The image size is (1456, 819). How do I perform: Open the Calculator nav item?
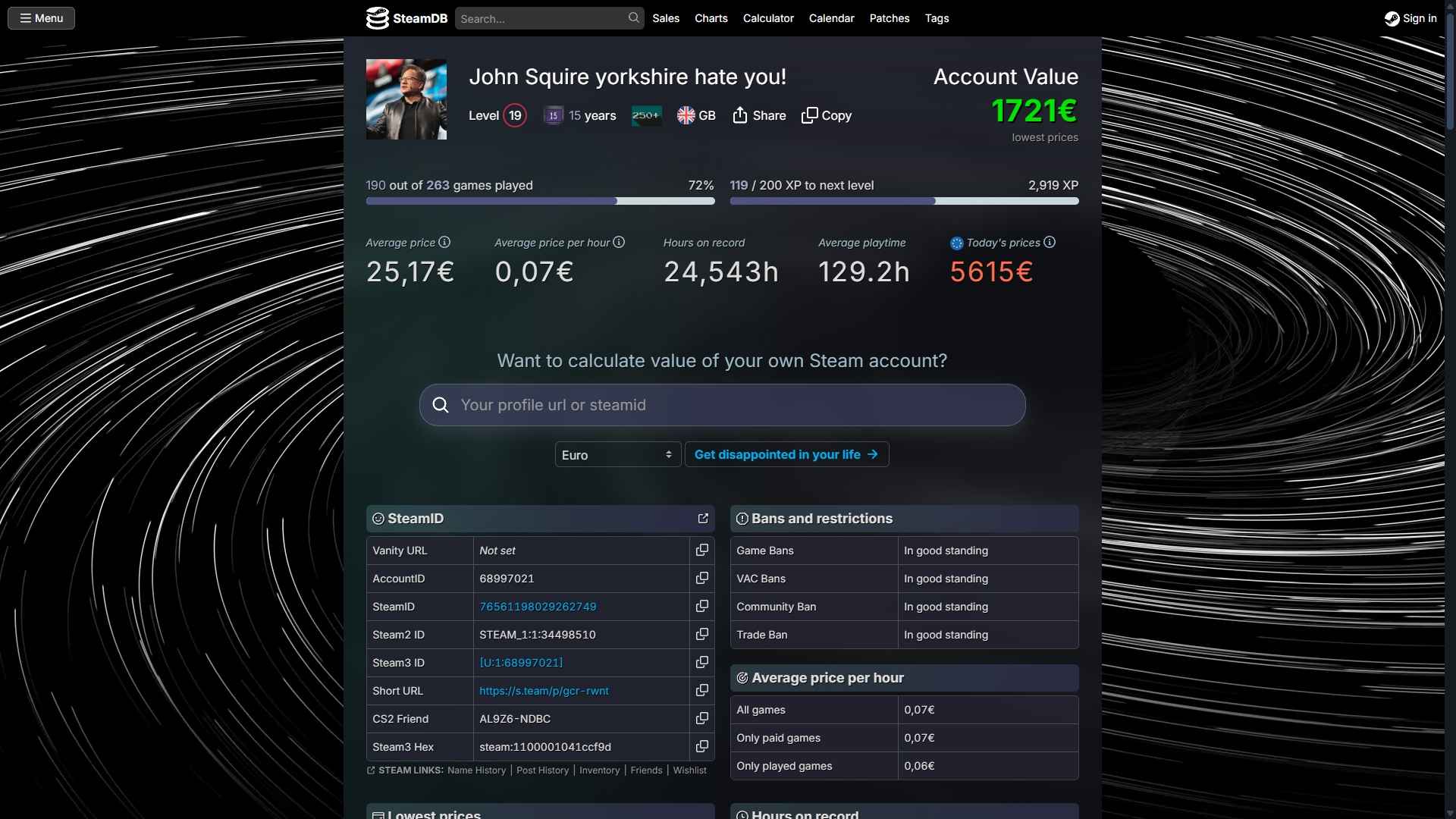point(768,18)
